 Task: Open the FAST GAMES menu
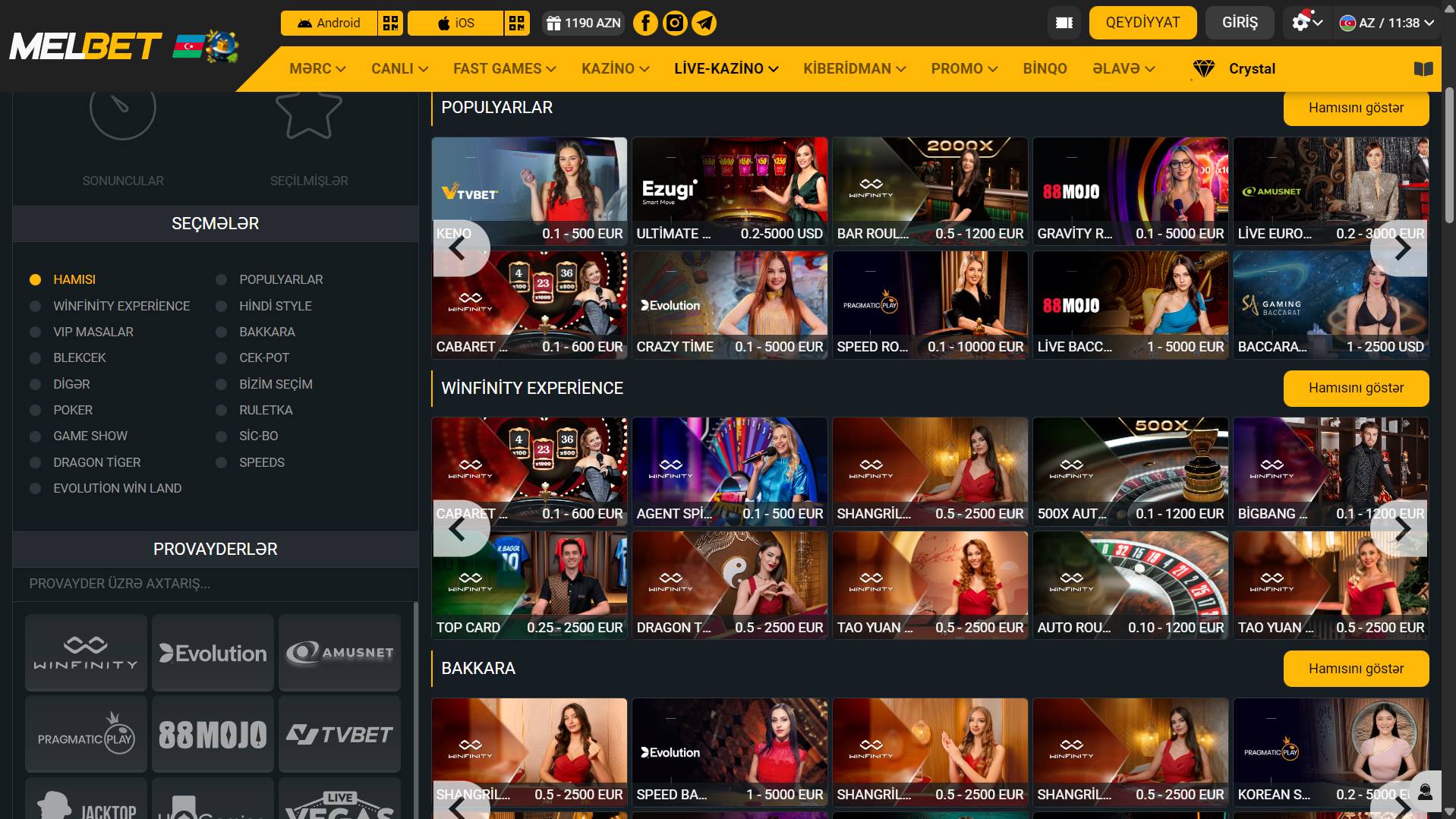504,69
